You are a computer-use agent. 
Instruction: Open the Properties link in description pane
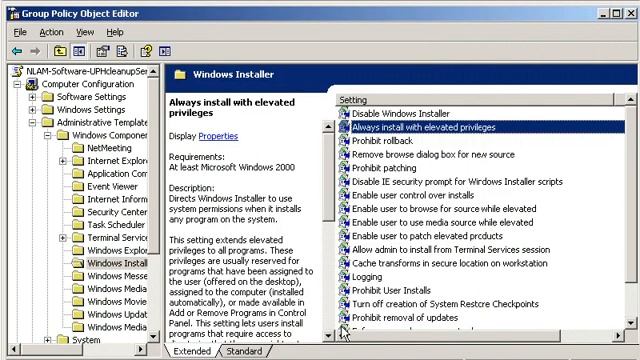[x=218, y=136]
